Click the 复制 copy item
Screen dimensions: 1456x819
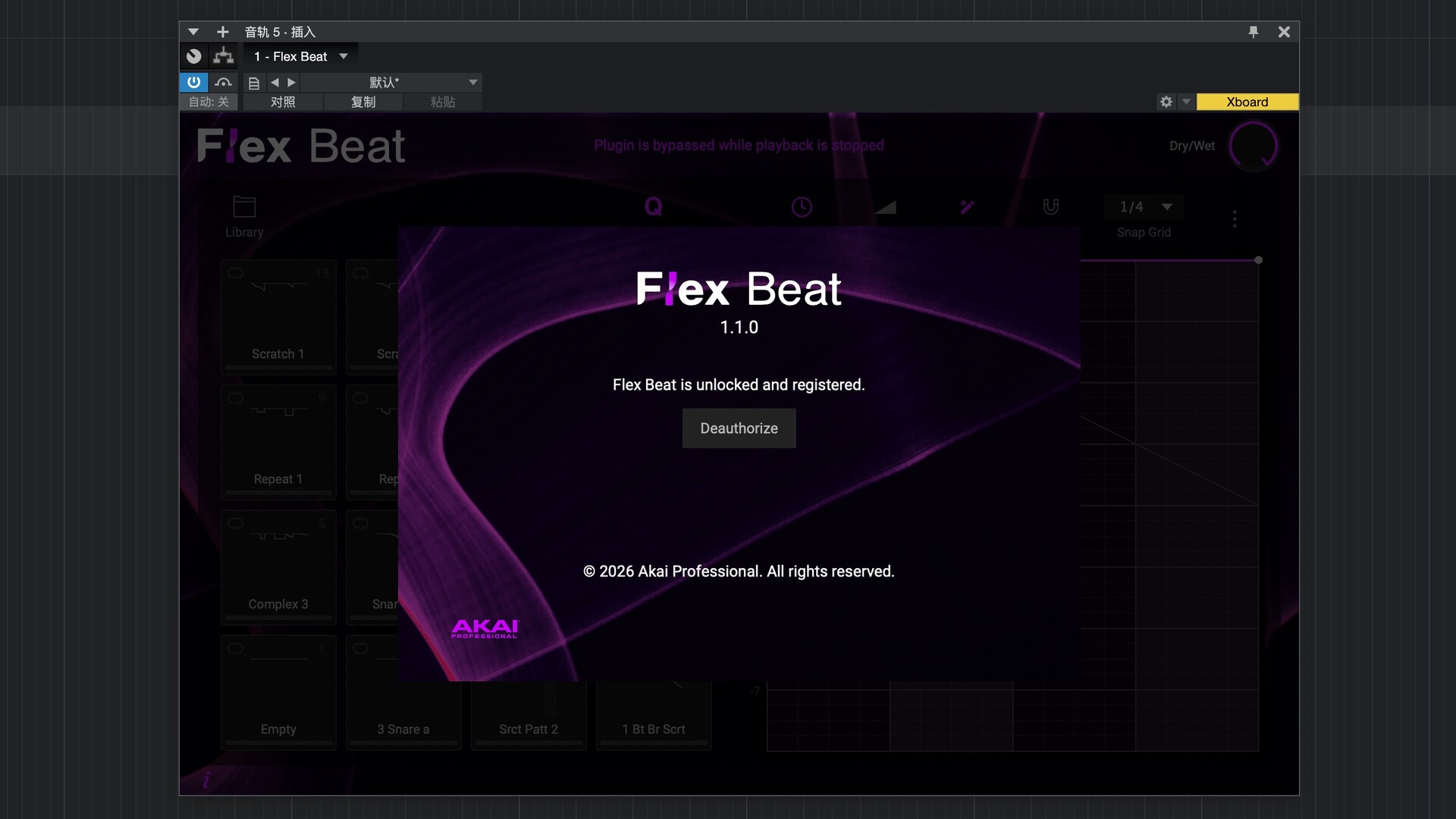[x=363, y=102]
